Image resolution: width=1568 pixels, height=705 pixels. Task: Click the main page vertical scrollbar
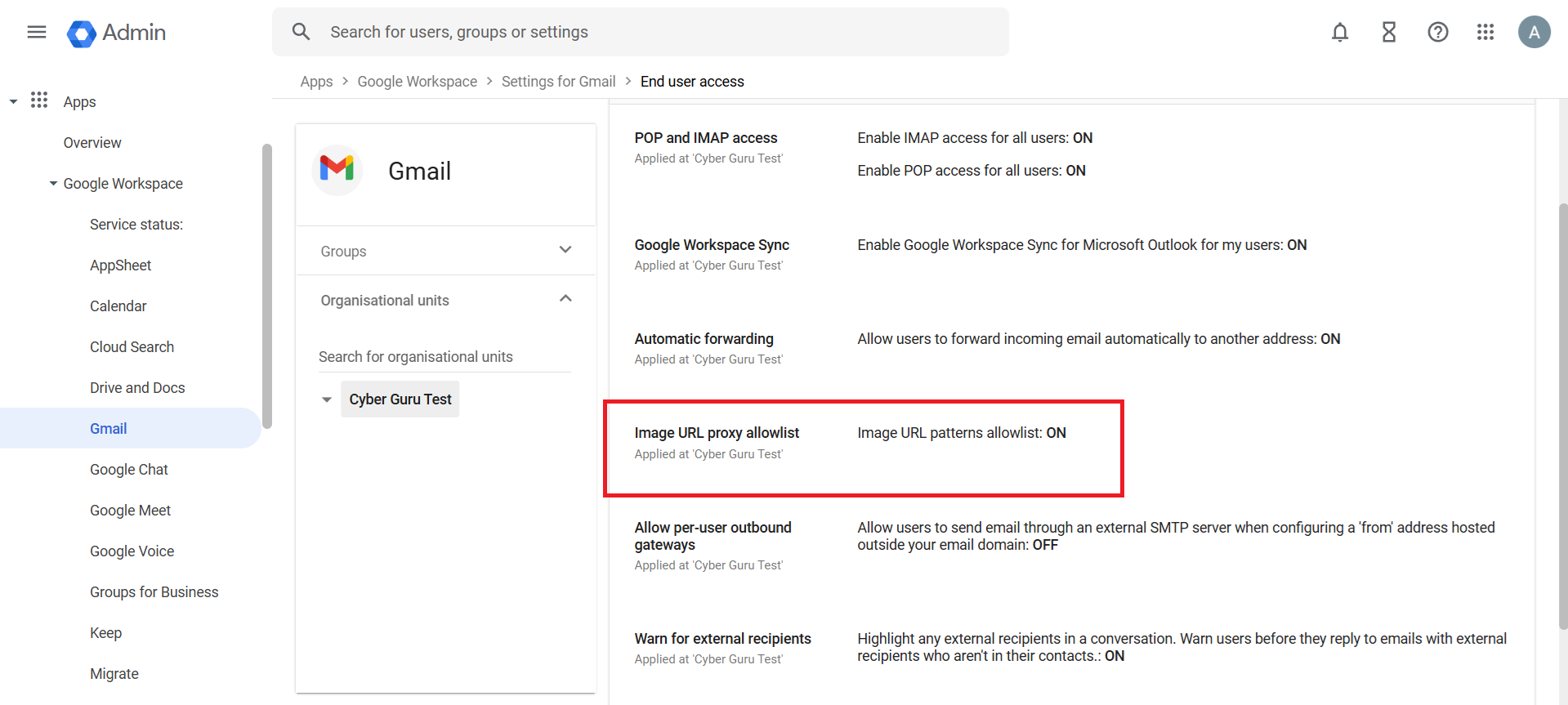point(1563,417)
